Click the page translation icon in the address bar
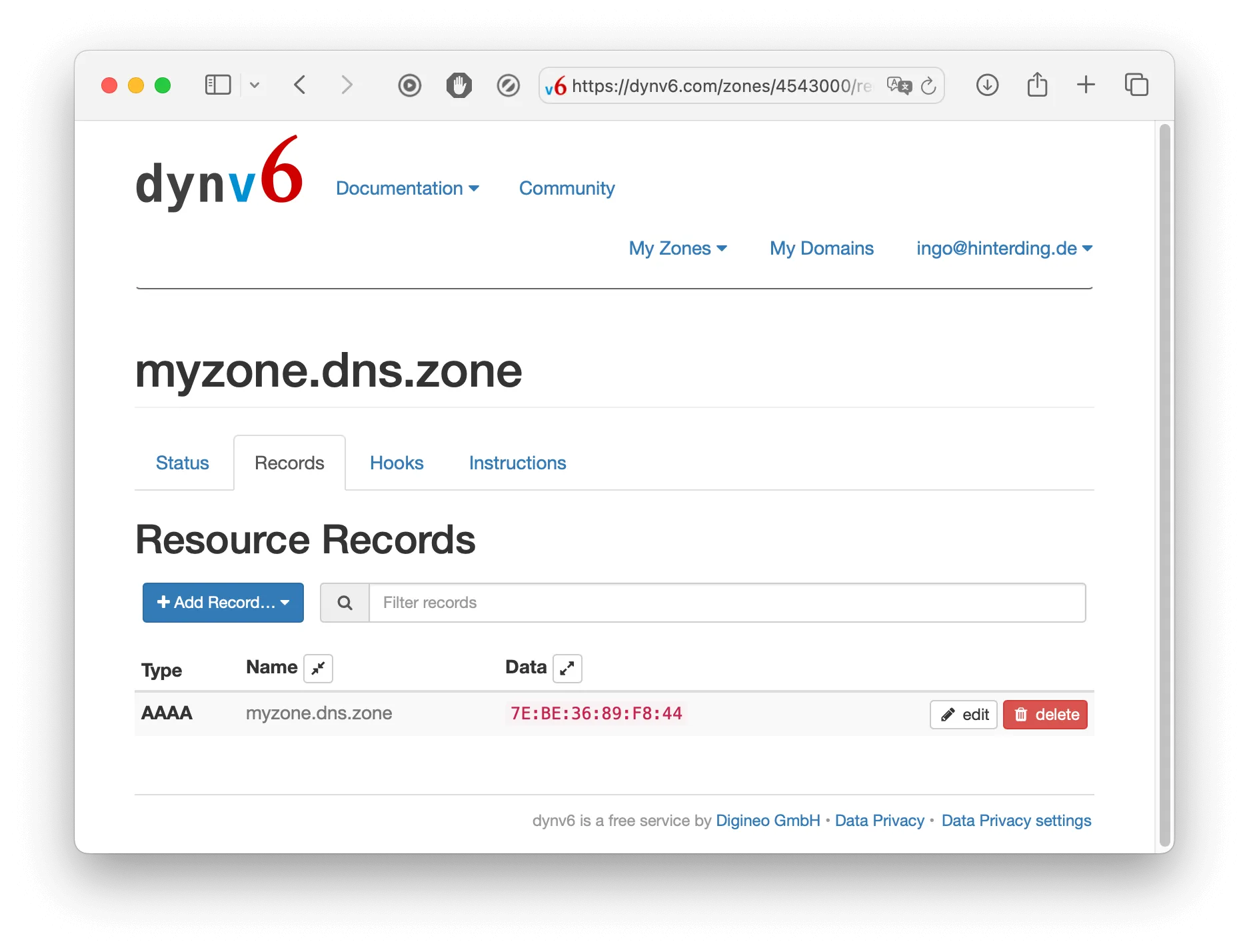 pos(898,85)
